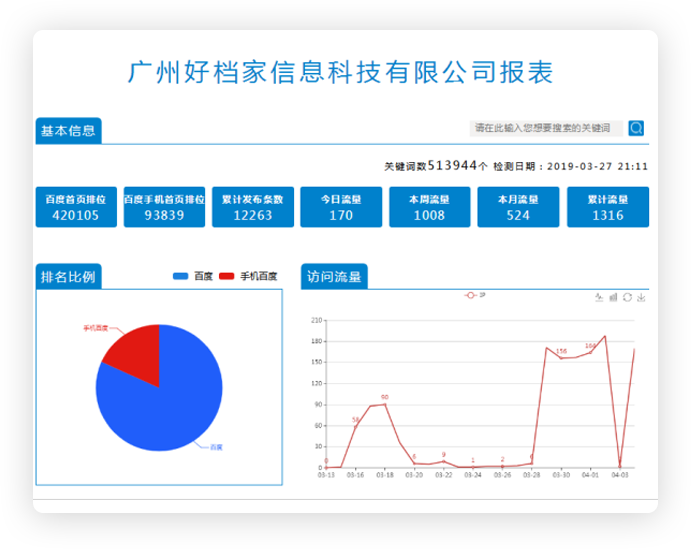Click the 156 data point label
Image resolution: width=691 pixels, height=549 pixels.
click(561, 351)
